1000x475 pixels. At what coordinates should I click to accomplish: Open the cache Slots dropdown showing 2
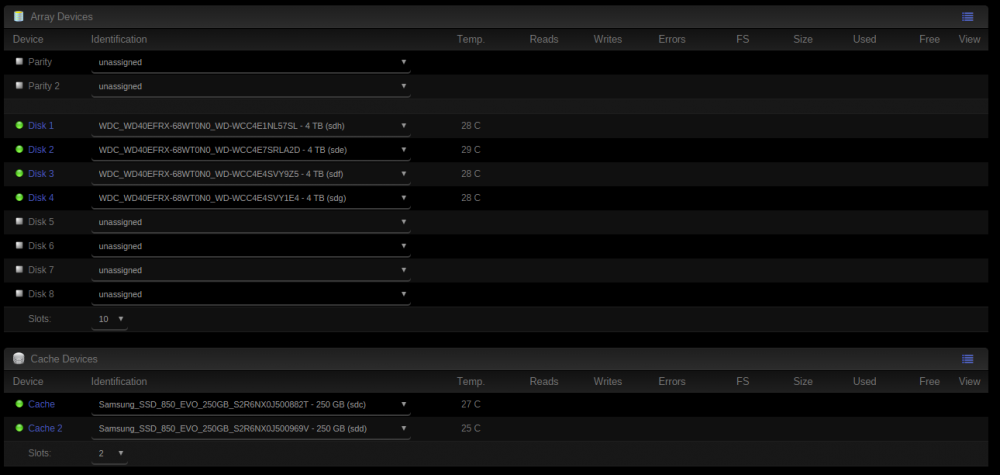click(x=109, y=453)
